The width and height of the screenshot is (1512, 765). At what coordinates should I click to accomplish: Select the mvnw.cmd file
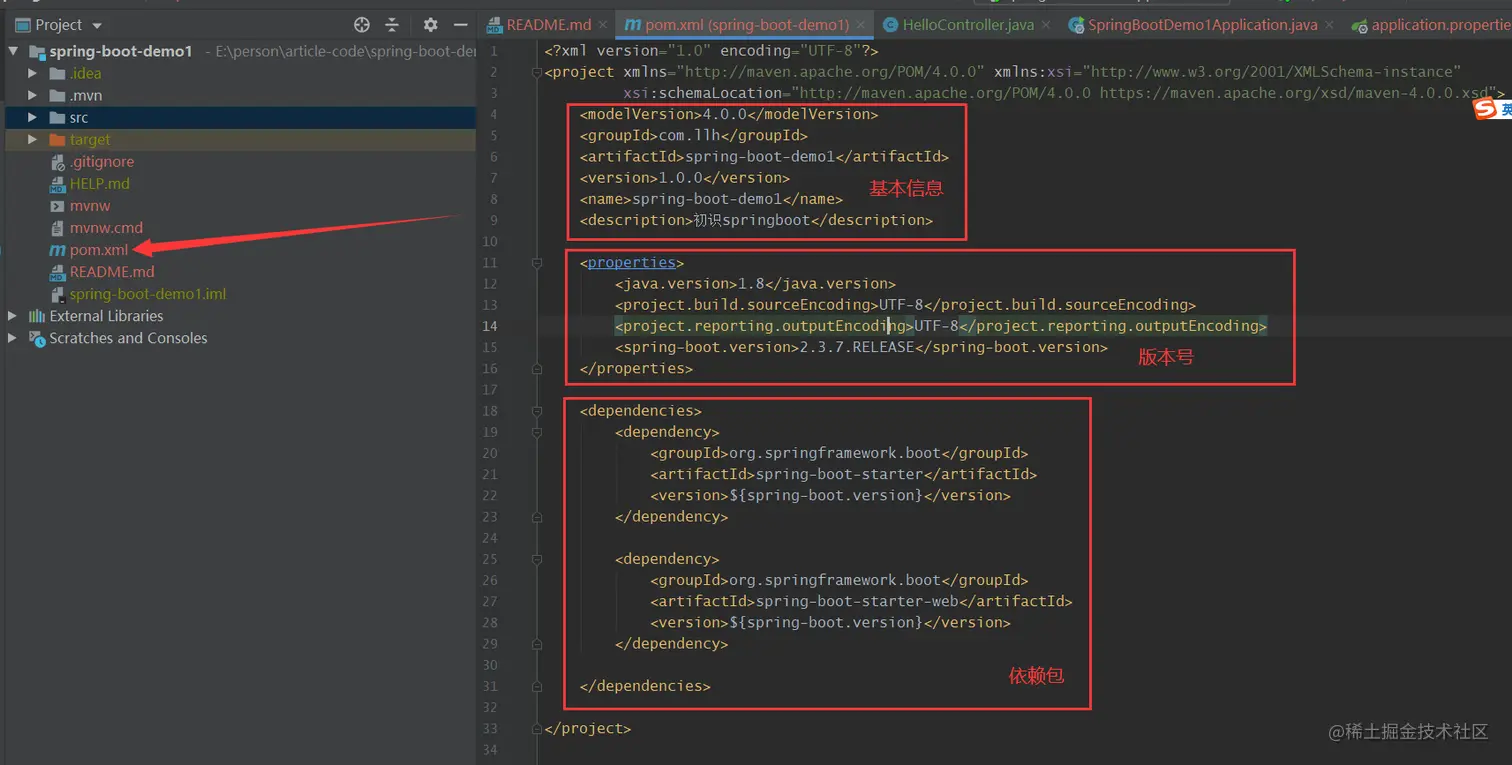pos(106,227)
